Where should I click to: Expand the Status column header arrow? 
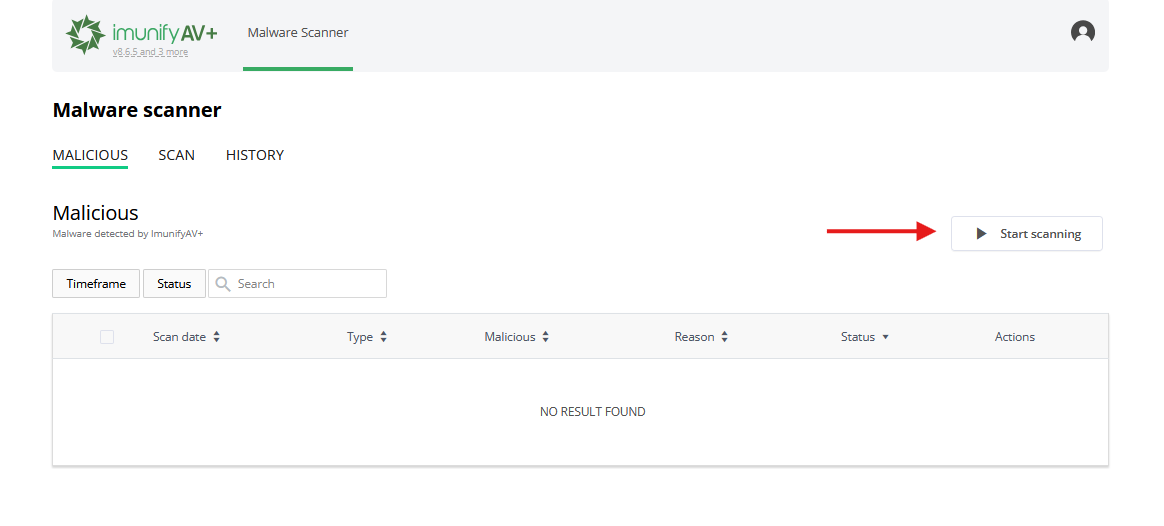[885, 338]
